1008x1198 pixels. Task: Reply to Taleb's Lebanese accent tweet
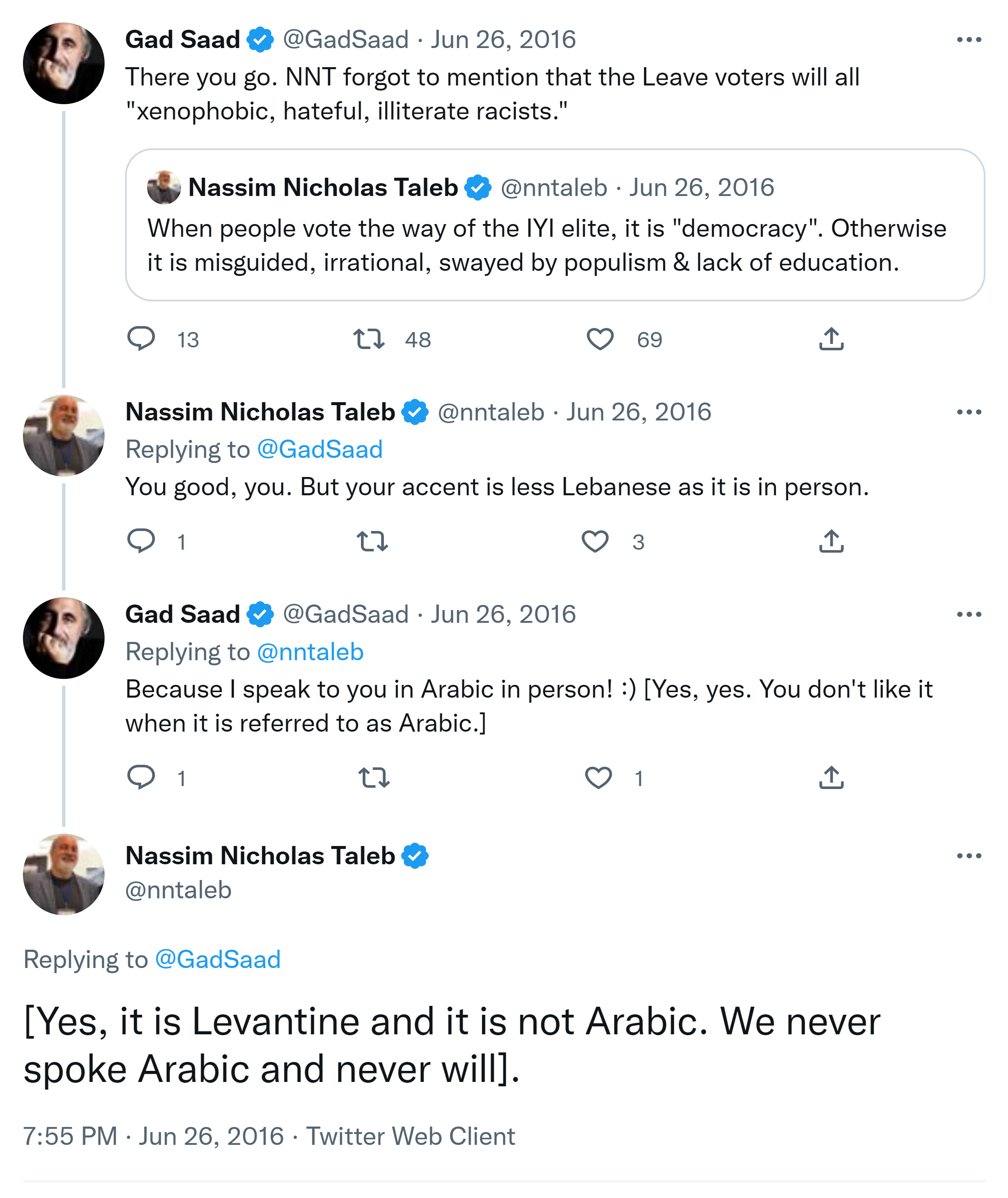[x=141, y=540]
